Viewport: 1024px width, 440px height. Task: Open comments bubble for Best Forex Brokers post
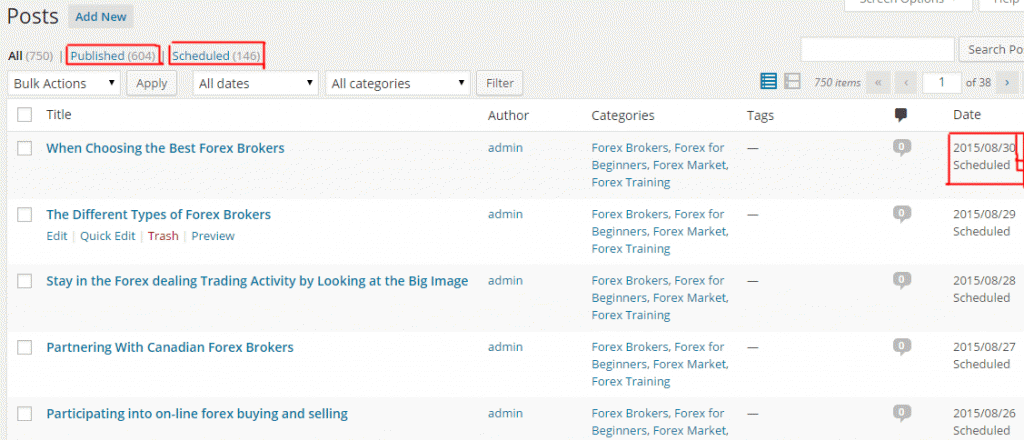tap(902, 148)
